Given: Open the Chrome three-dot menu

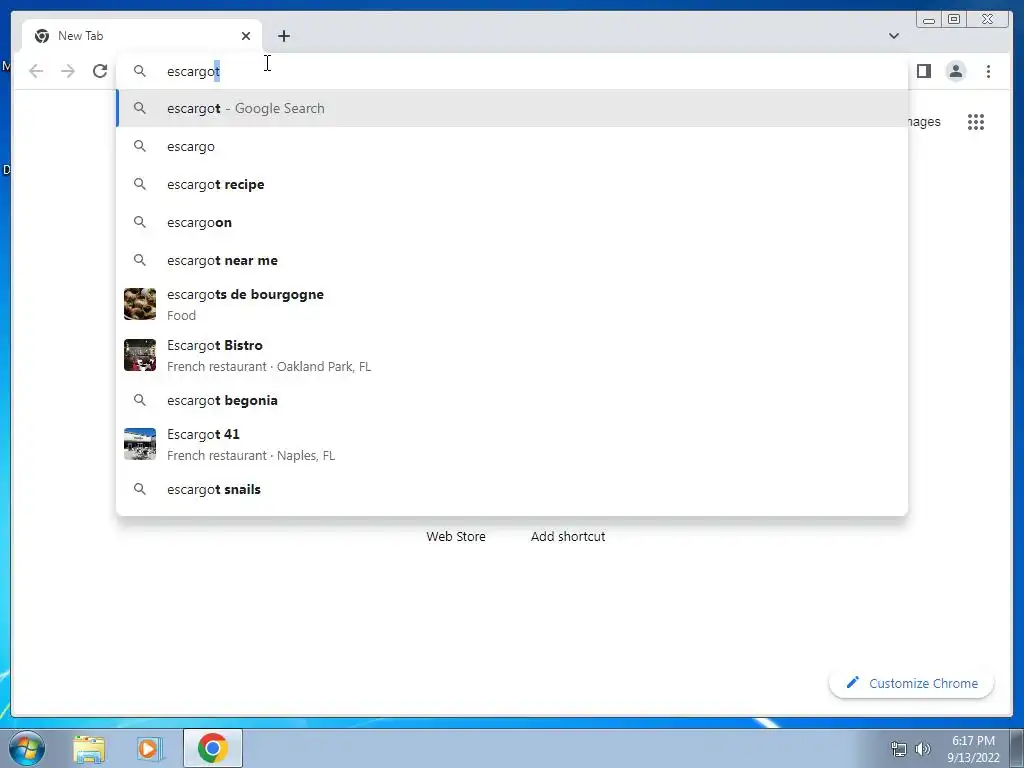Looking at the screenshot, I should 988,71.
